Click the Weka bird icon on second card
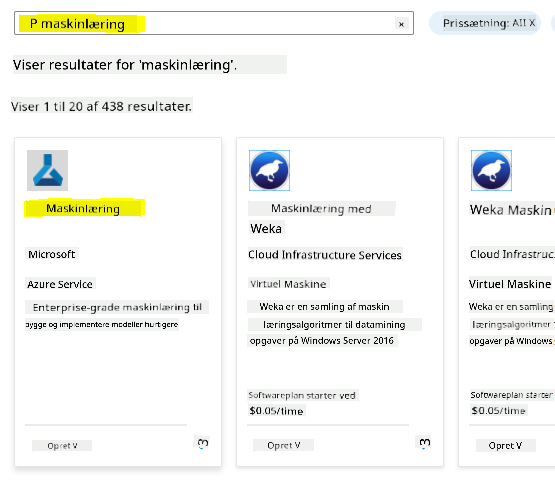555x480 pixels. (x=269, y=170)
